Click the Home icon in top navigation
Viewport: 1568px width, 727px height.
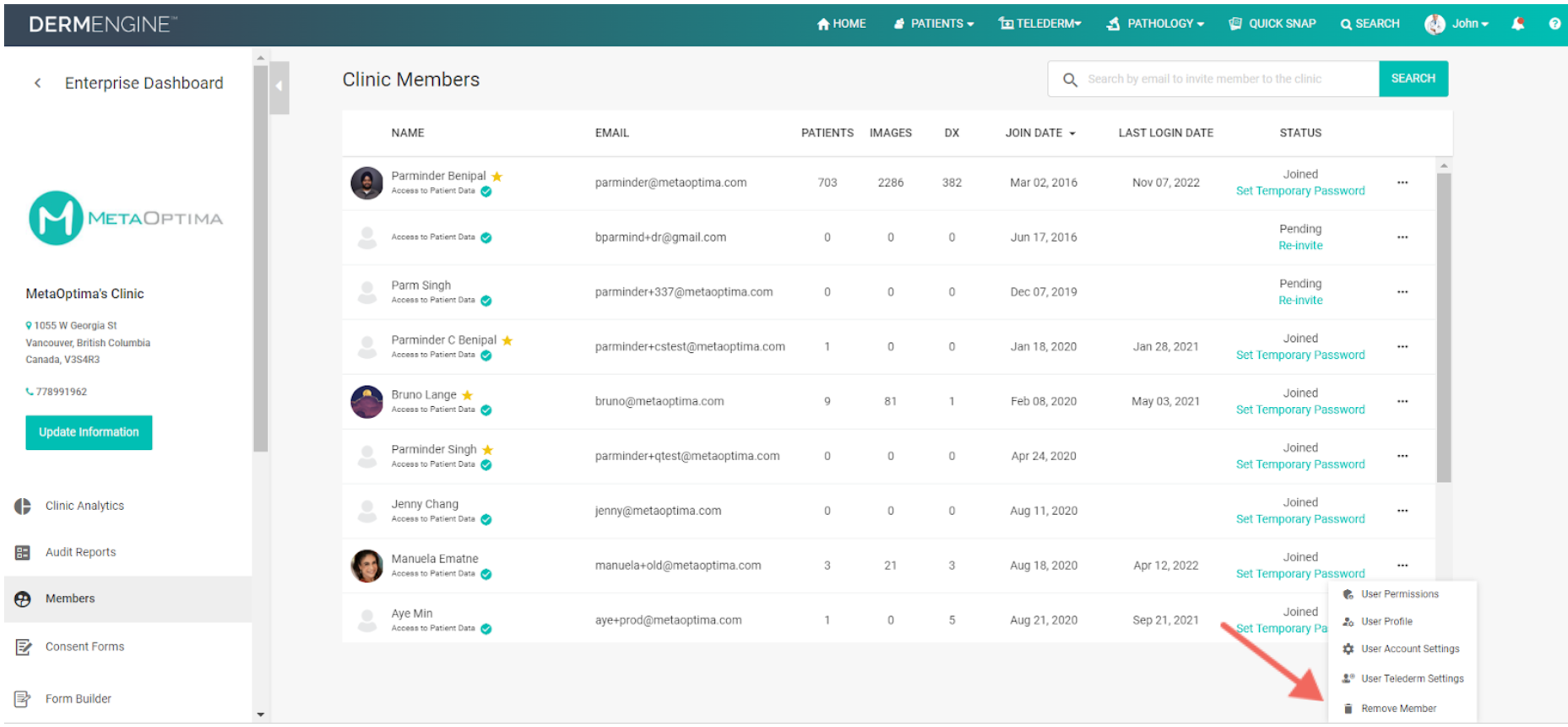click(823, 24)
